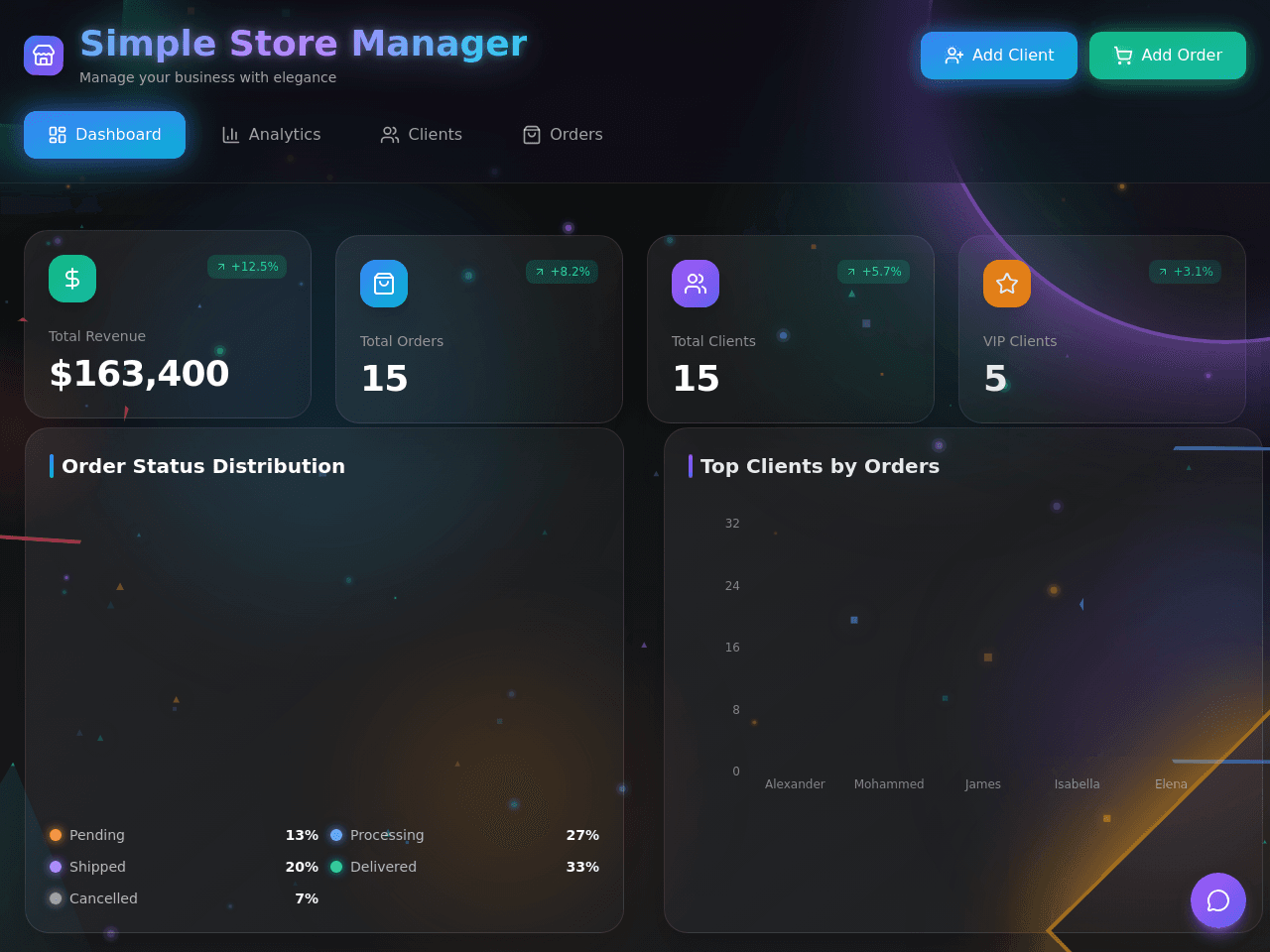Open the Clients tab

click(422, 135)
